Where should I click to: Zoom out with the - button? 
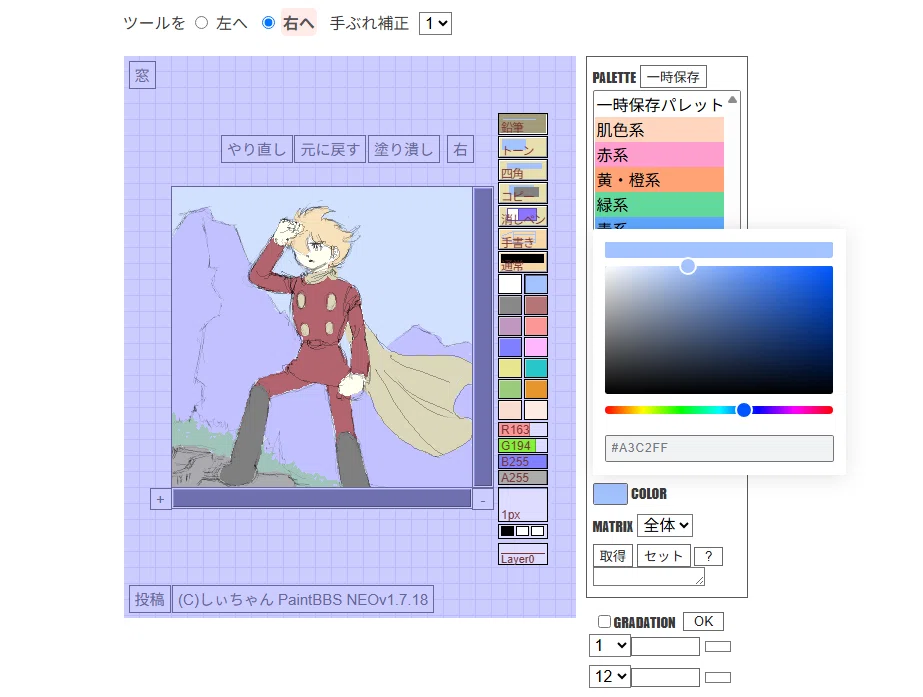(x=483, y=500)
